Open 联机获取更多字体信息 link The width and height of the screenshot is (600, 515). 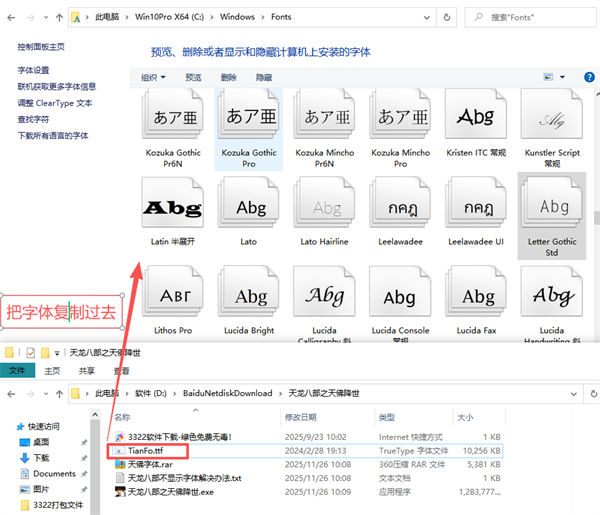(57, 86)
